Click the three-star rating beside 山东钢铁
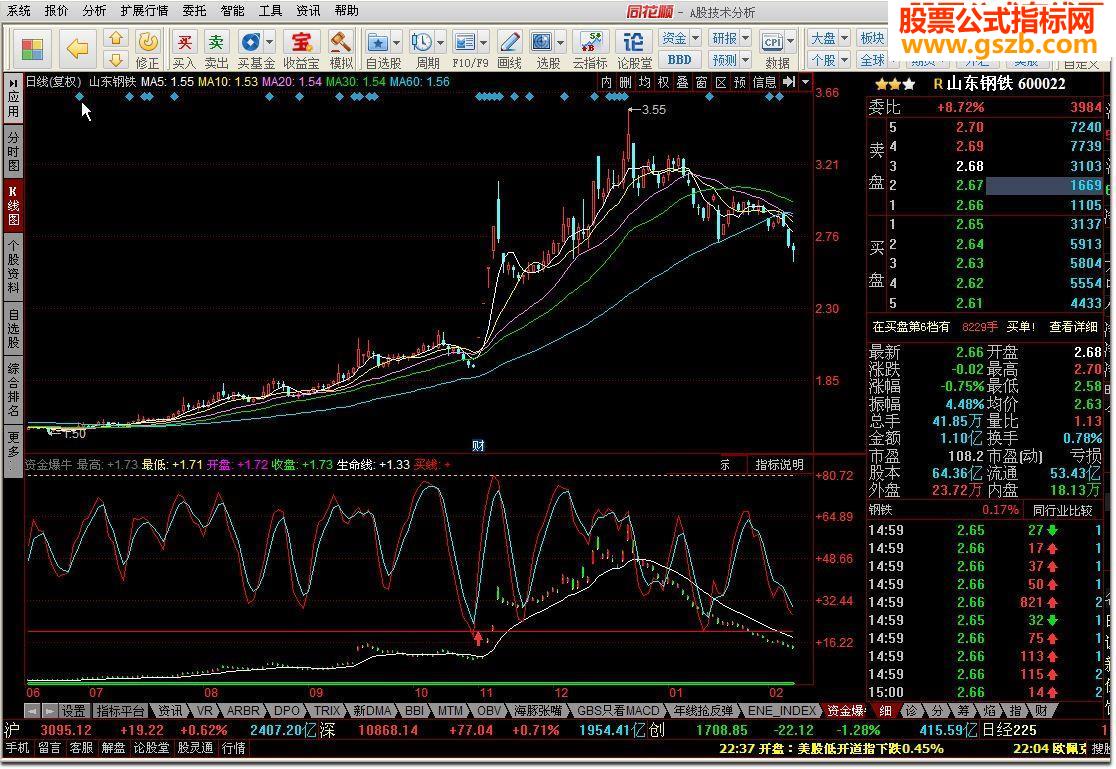The width and height of the screenshot is (1116, 769). (895, 84)
